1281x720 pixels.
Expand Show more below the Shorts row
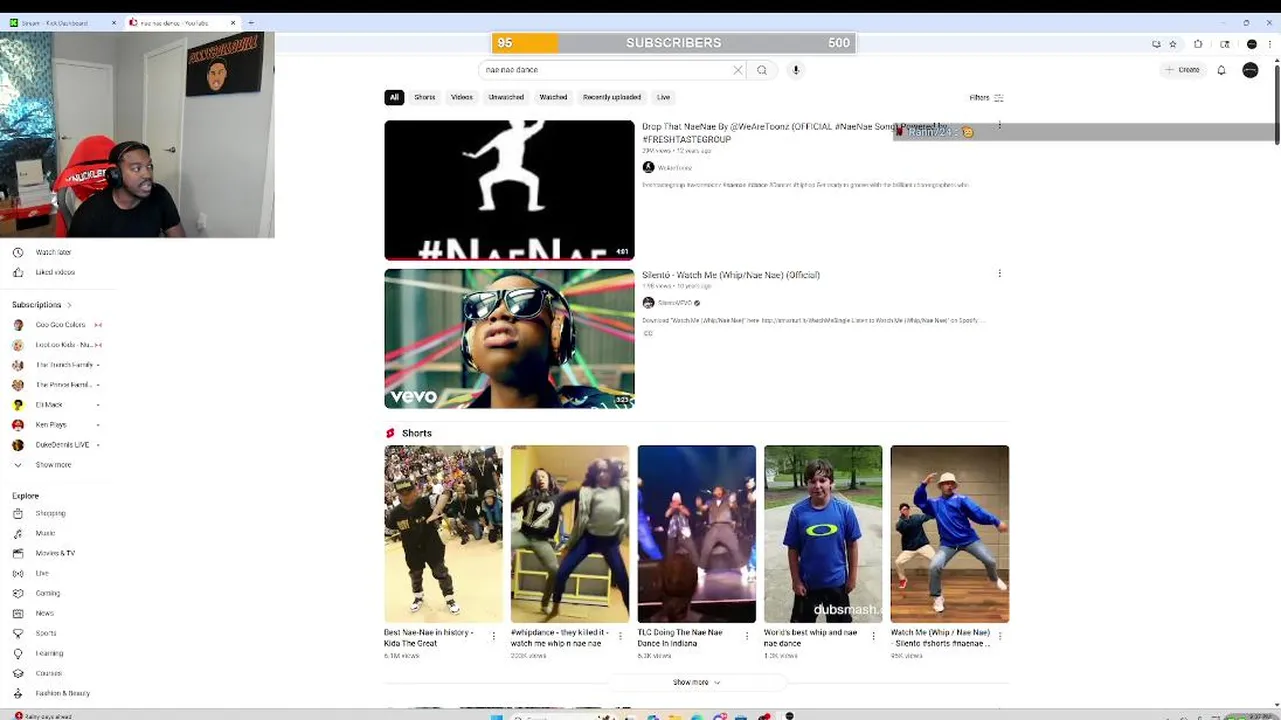coord(696,682)
